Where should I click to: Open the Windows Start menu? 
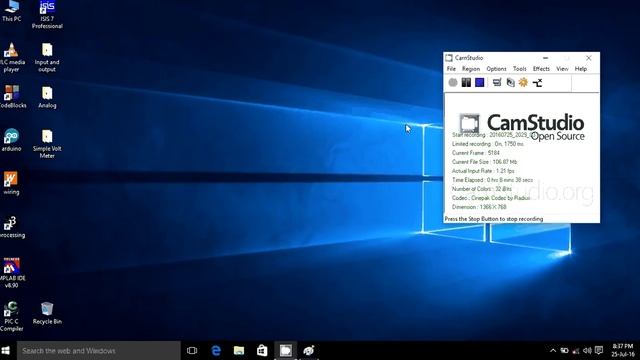click(x=6, y=351)
